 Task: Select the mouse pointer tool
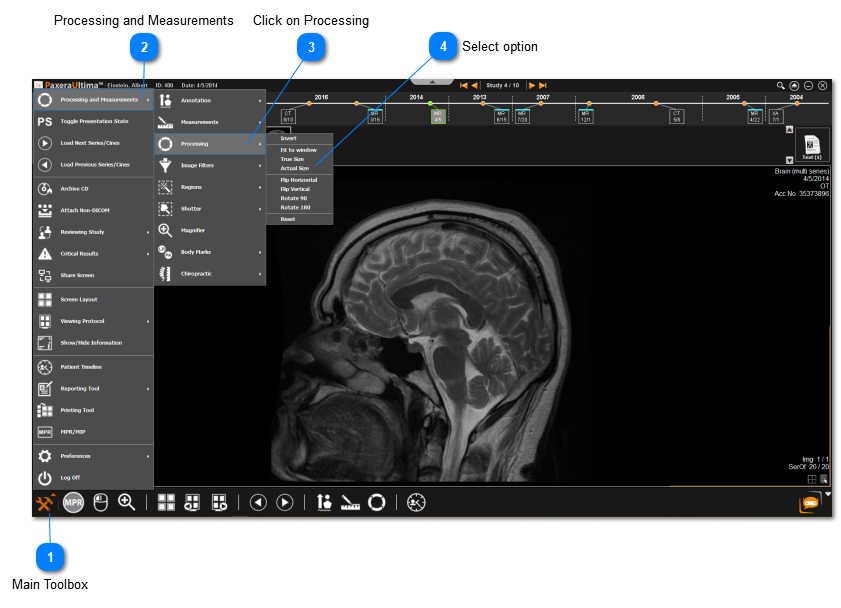pyautogui.click(x=100, y=502)
